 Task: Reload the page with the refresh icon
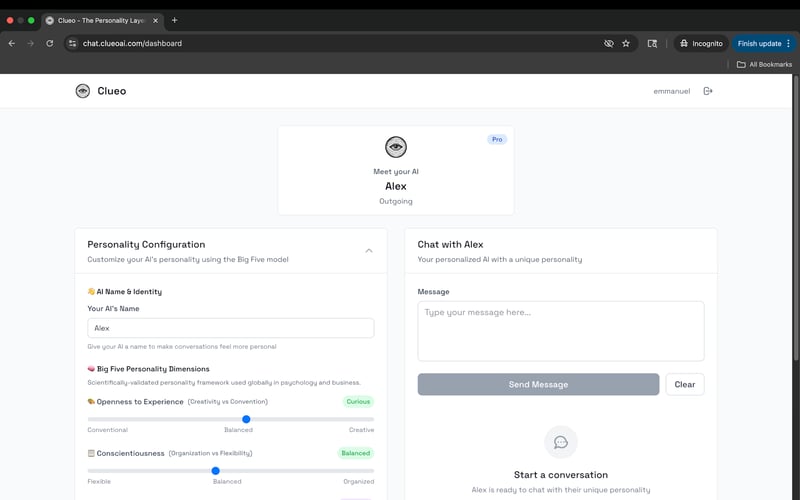click(x=49, y=43)
